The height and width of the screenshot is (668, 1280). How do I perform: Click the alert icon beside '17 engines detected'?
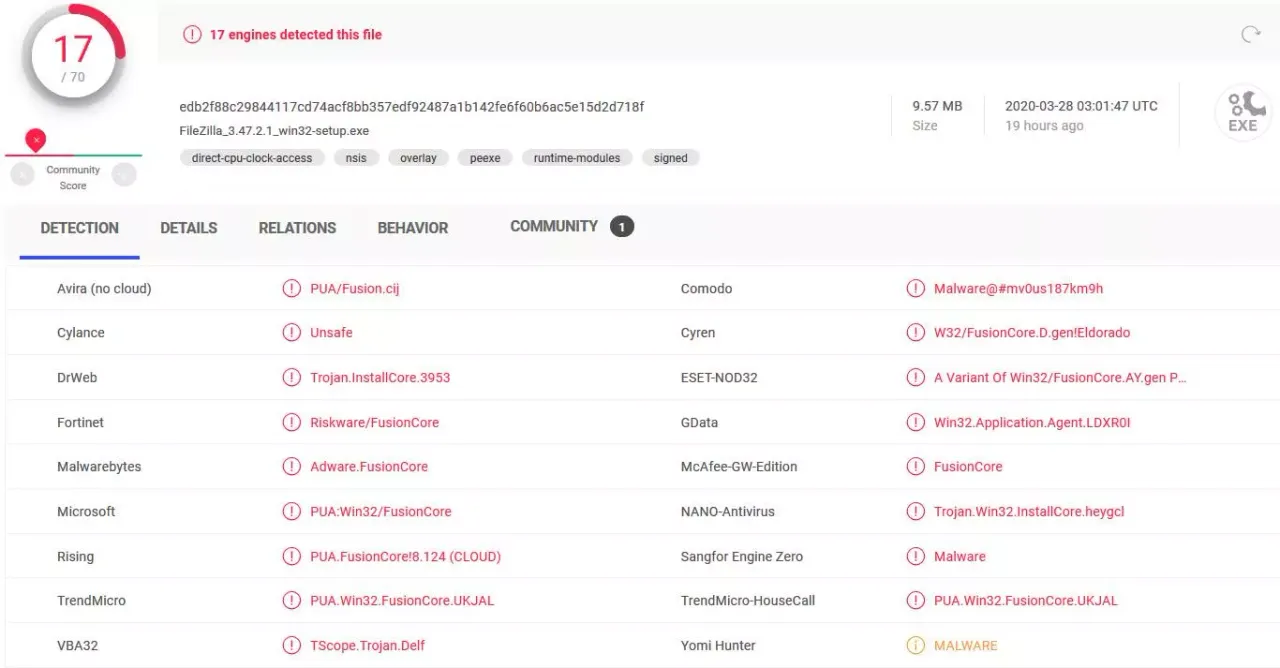click(x=192, y=34)
